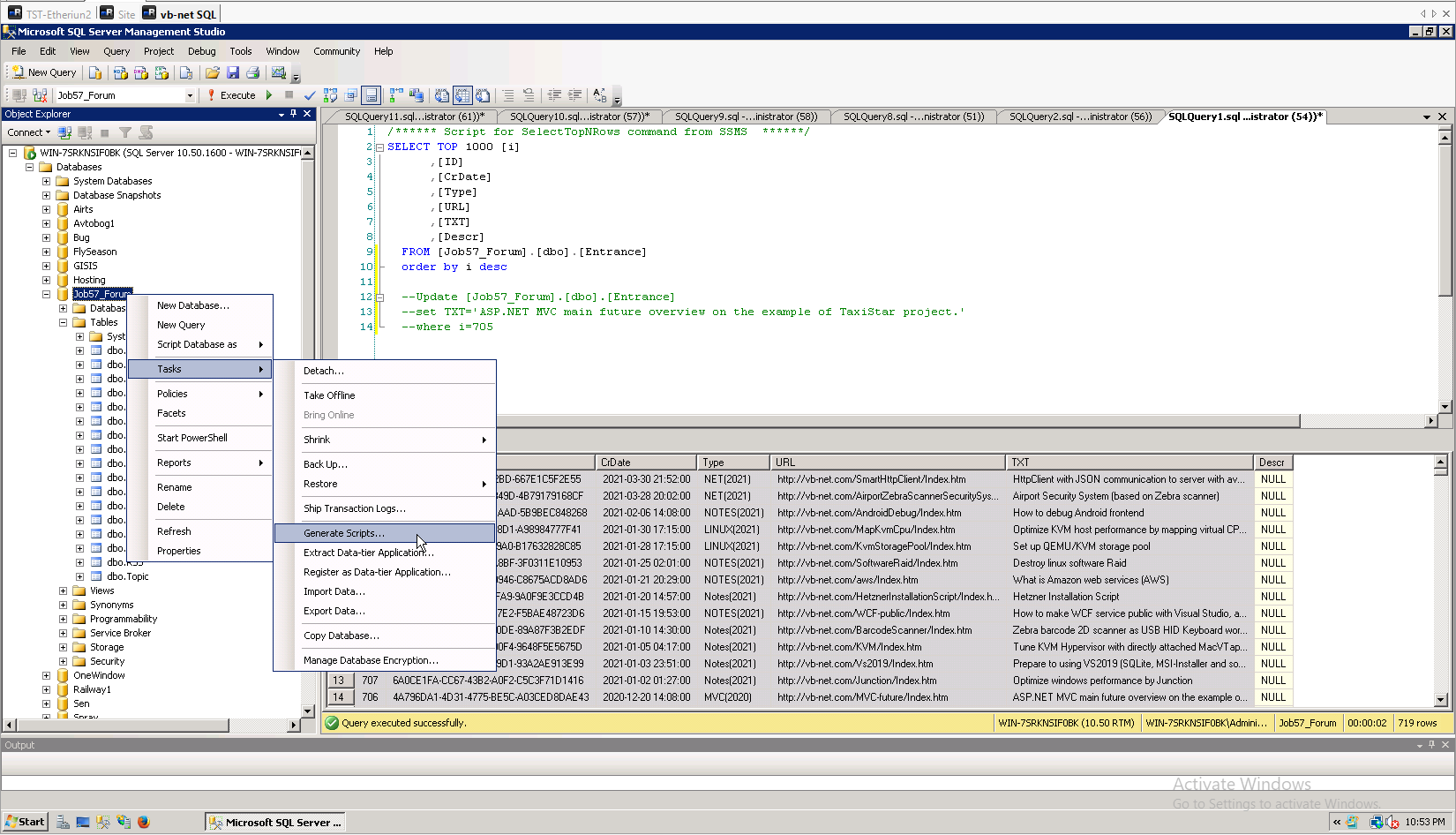
Task: Open the Tools menu
Action: click(x=241, y=51)
